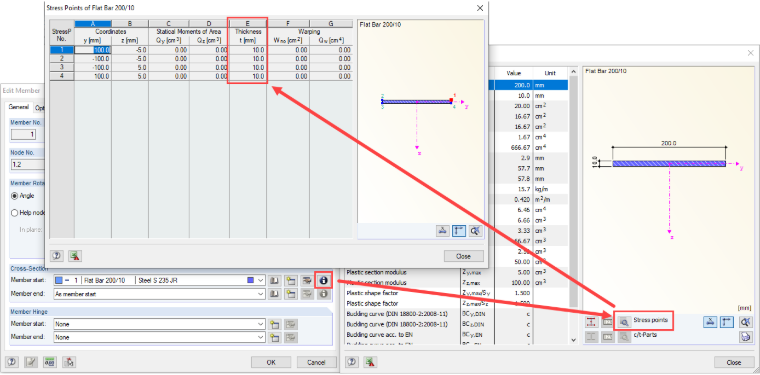Select stress point row 4 header
760x375 pixels.
62,76
